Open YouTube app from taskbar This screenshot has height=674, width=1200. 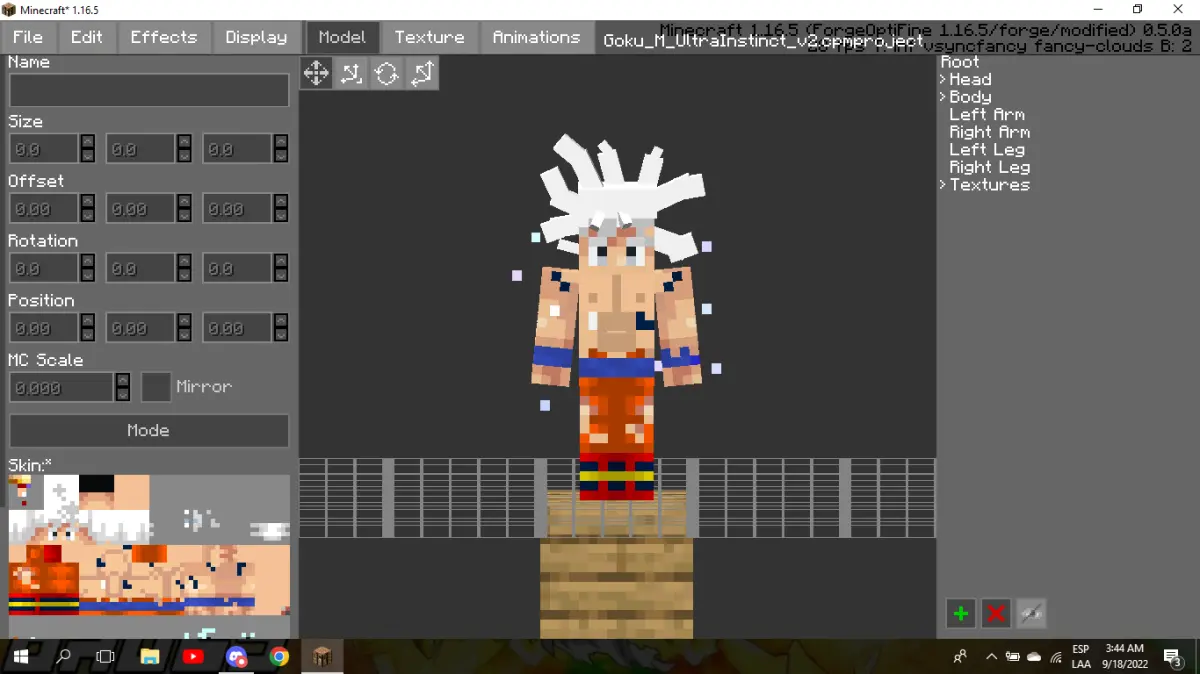click(193, 657)
